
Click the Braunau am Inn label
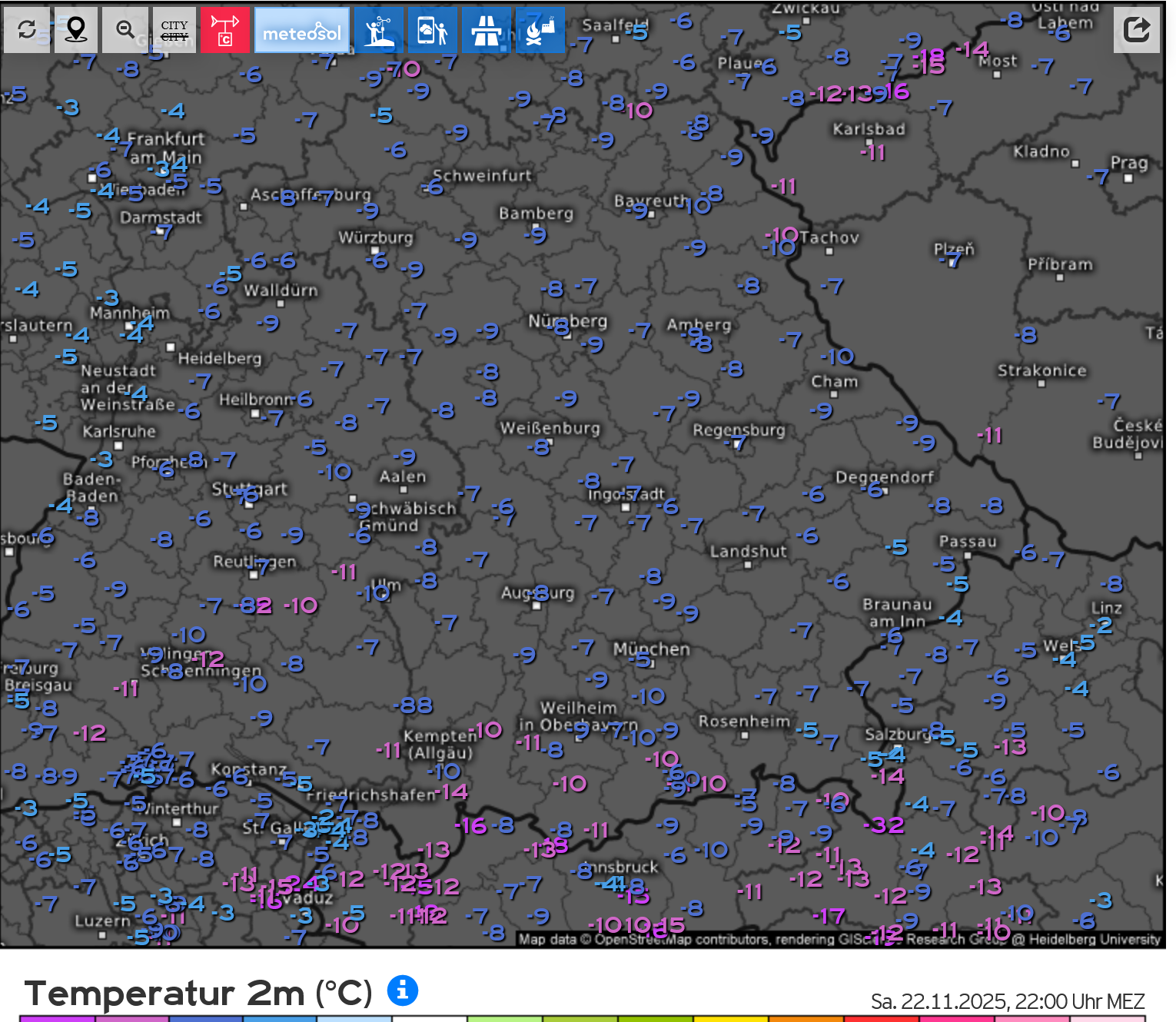click(x=897, y=612)
